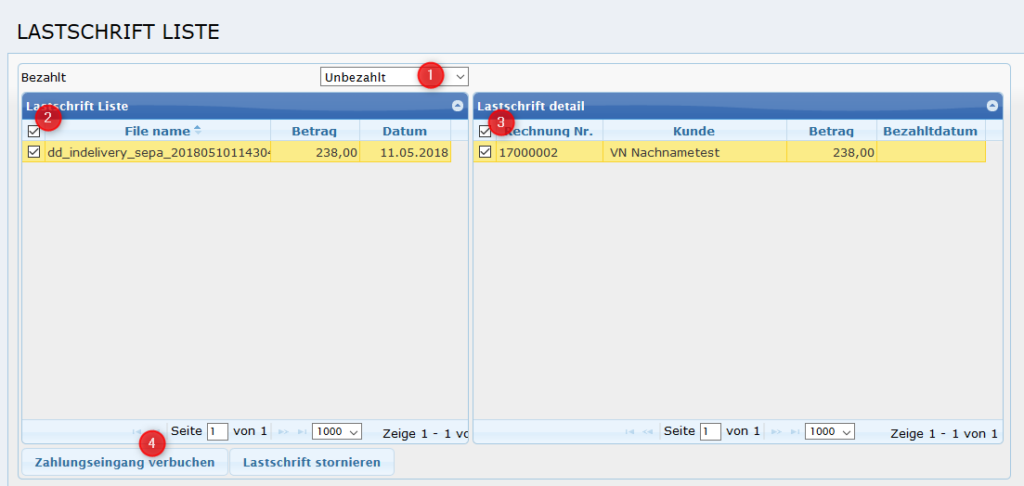Collapse the left Lastschrift Liste panel
This screenshot has width=1024, height=486.
tap(457, 105)
